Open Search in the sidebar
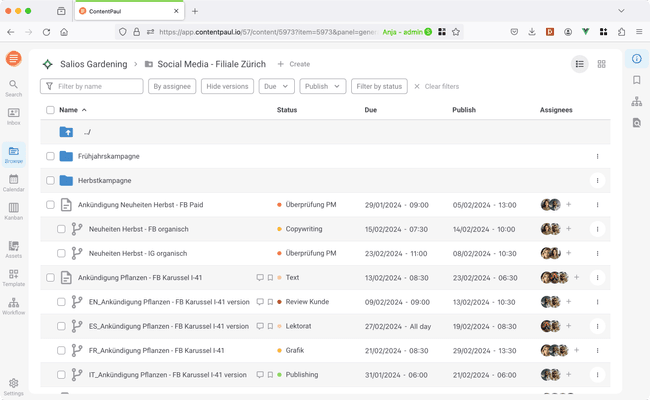Image resolution: width=650 pixels, height=400 pixels. (13, 89)
